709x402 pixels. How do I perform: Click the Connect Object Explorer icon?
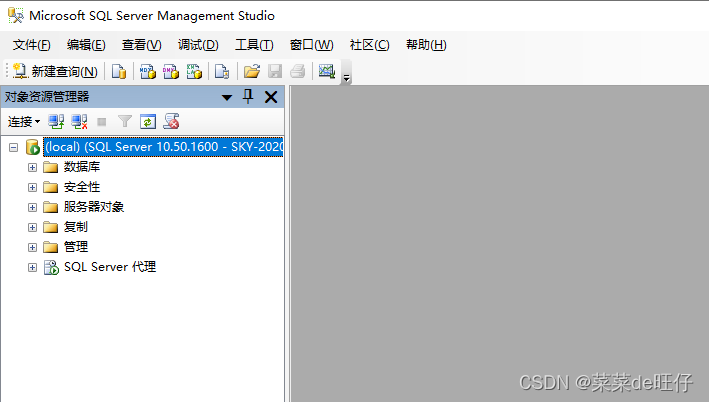click(x=56, y=122)
